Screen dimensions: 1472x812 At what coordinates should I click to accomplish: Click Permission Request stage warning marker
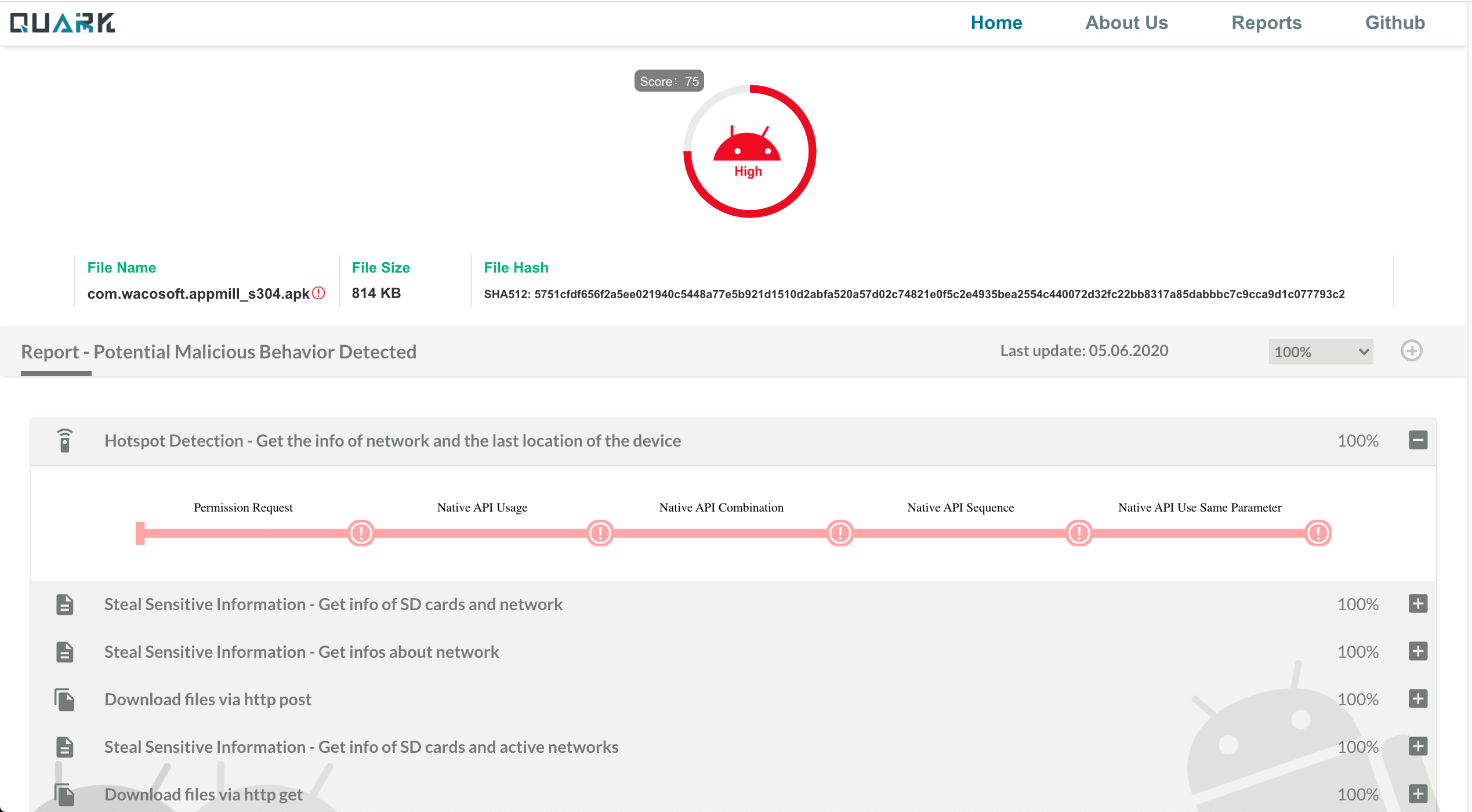(x=361, y=532)
